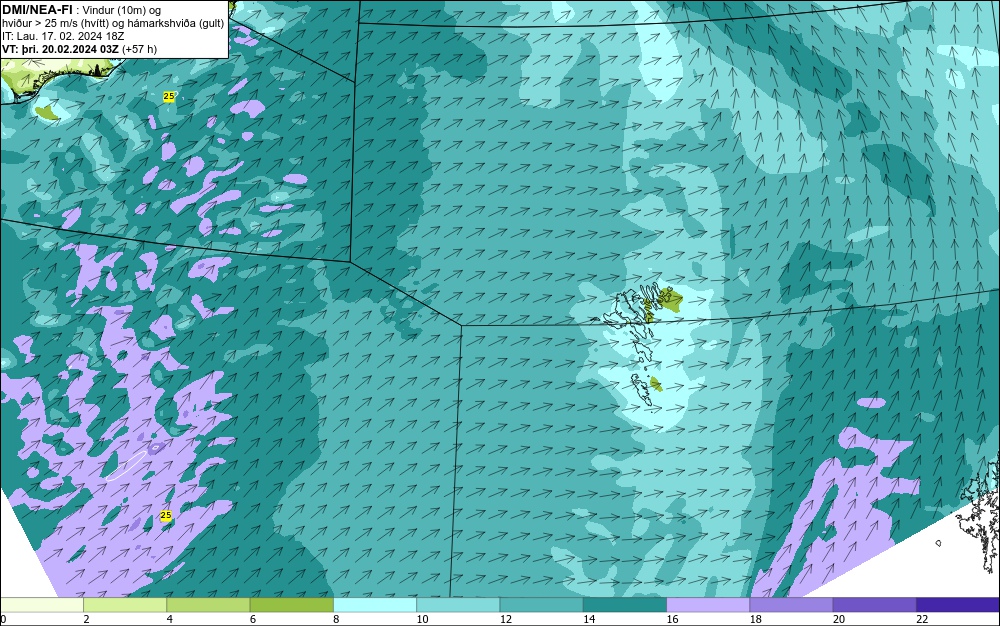Click the scale label '10'
This screenshot has width=1000, height=626.
(422, 619)
